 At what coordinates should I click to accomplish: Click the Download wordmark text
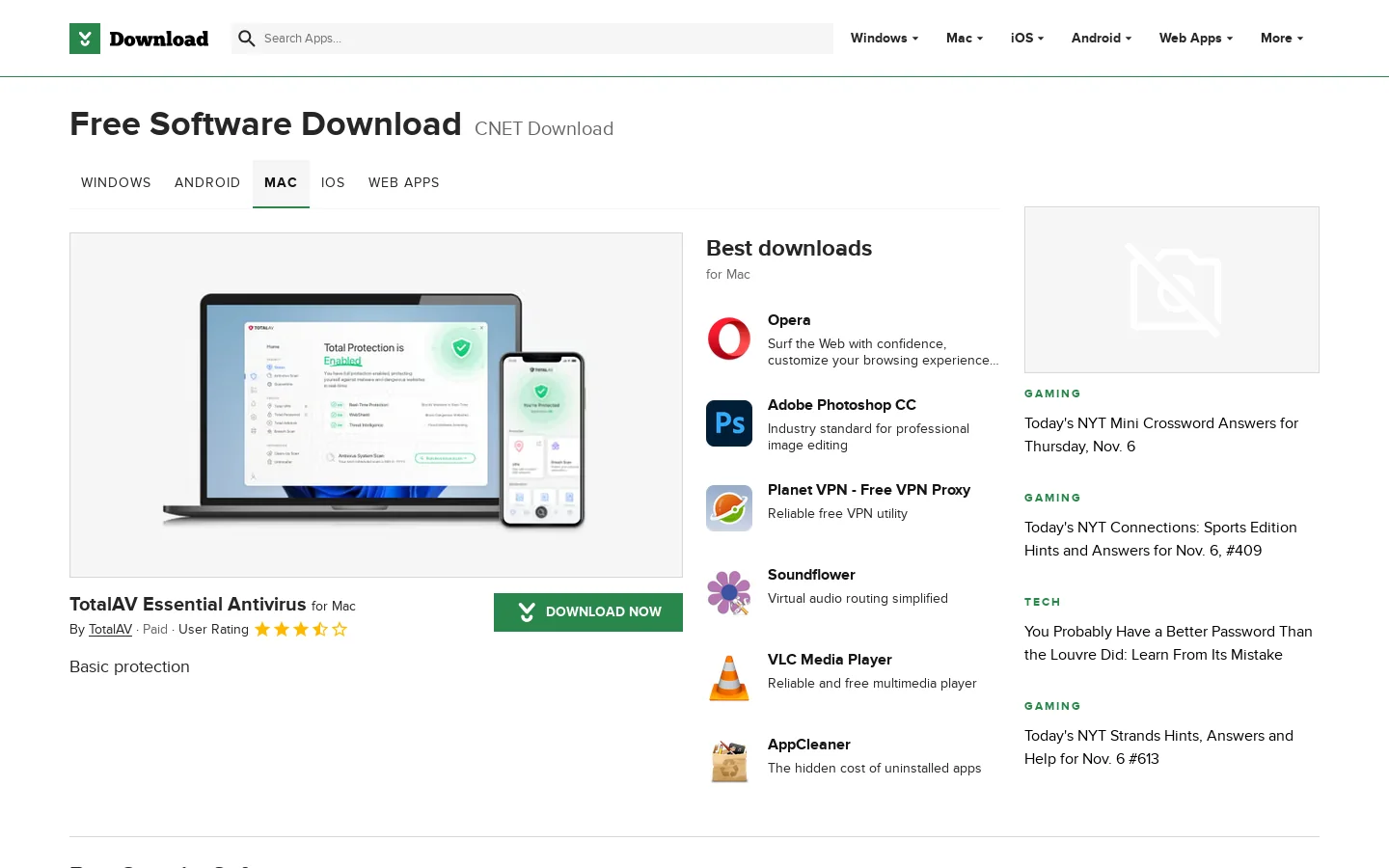159,39
